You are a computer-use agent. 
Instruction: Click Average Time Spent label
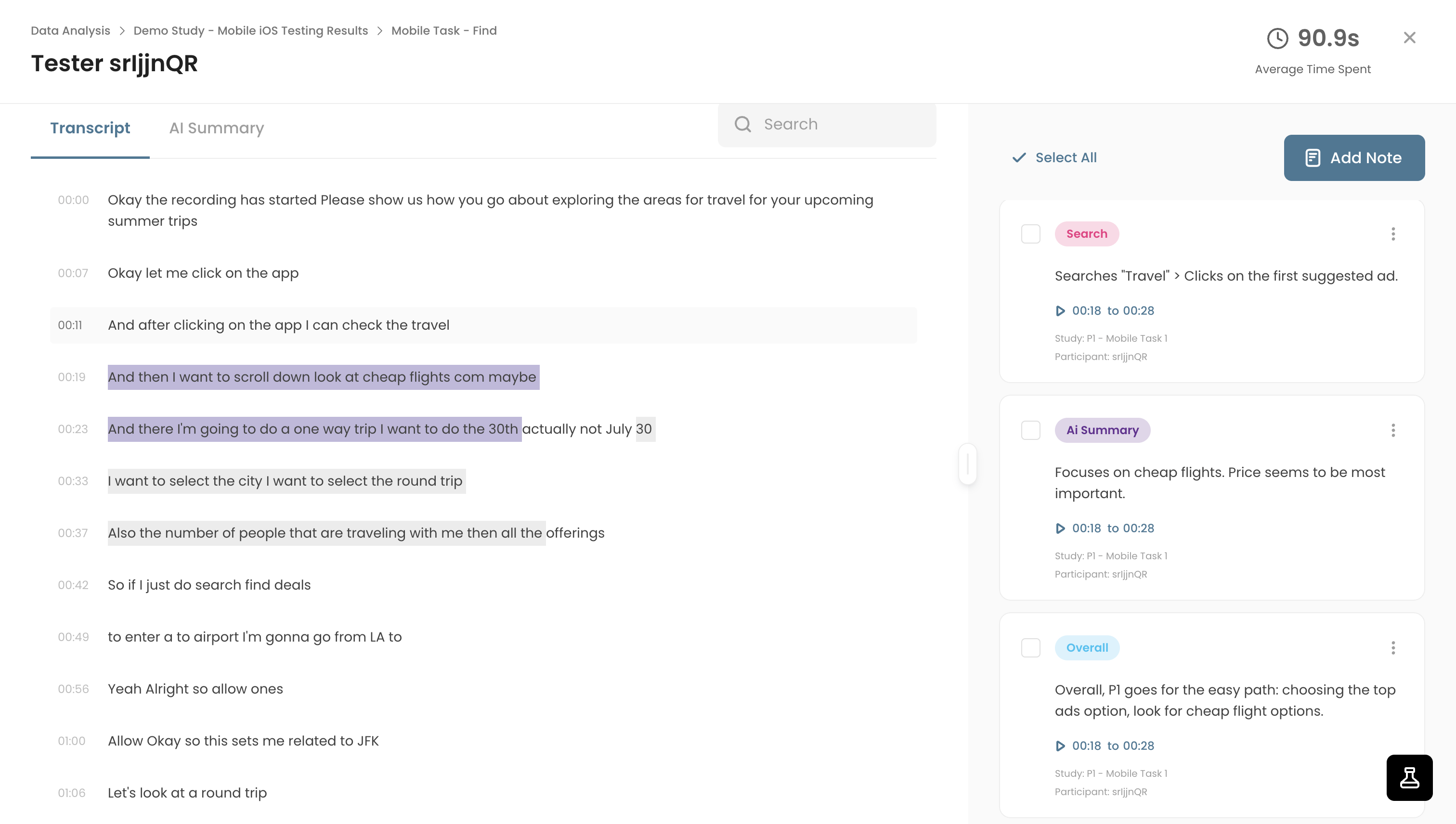click(x=1312, y=70)
